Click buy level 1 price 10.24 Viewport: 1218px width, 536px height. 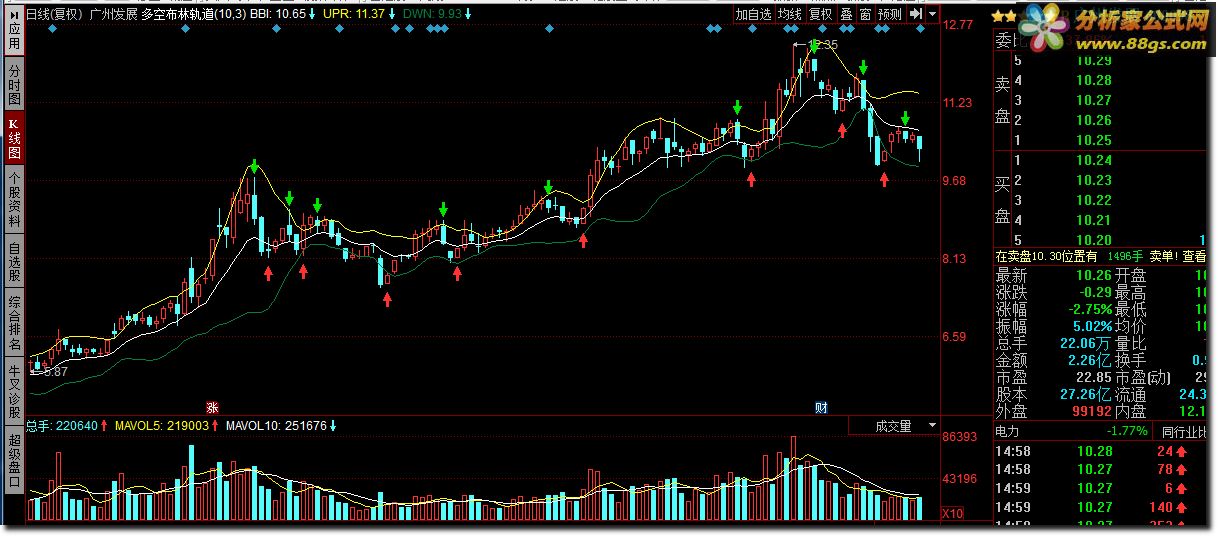pyautogui.click(x=1094, y=160)
